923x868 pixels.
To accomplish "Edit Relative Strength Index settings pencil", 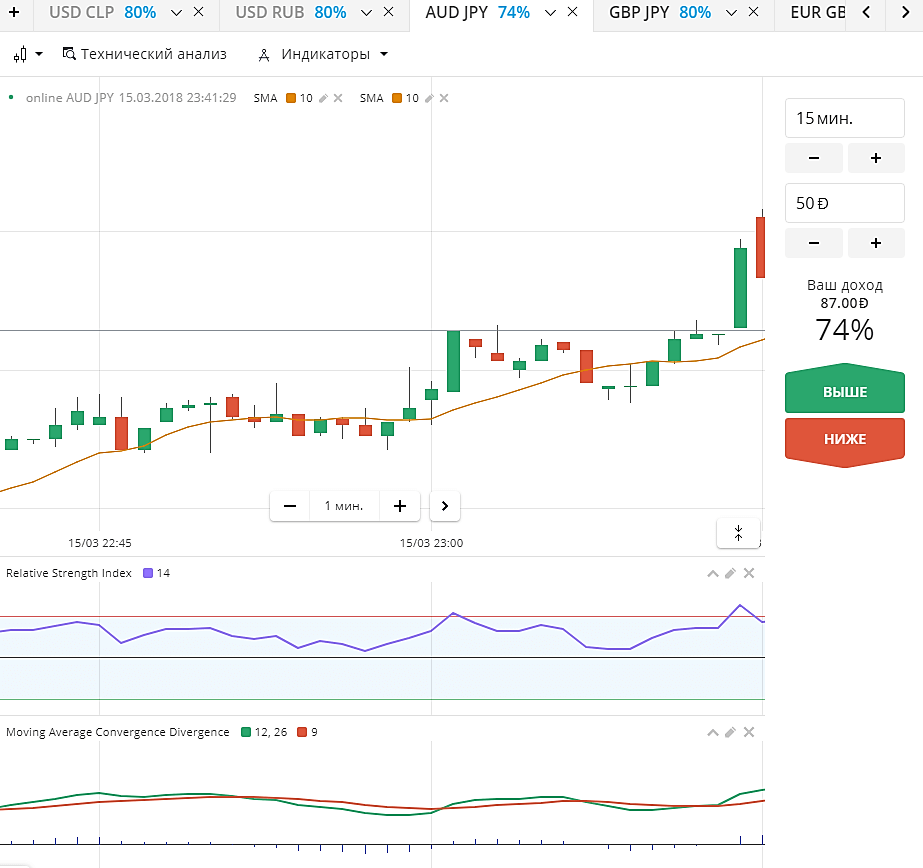I will pyautogui.click(x=730, y=573).
